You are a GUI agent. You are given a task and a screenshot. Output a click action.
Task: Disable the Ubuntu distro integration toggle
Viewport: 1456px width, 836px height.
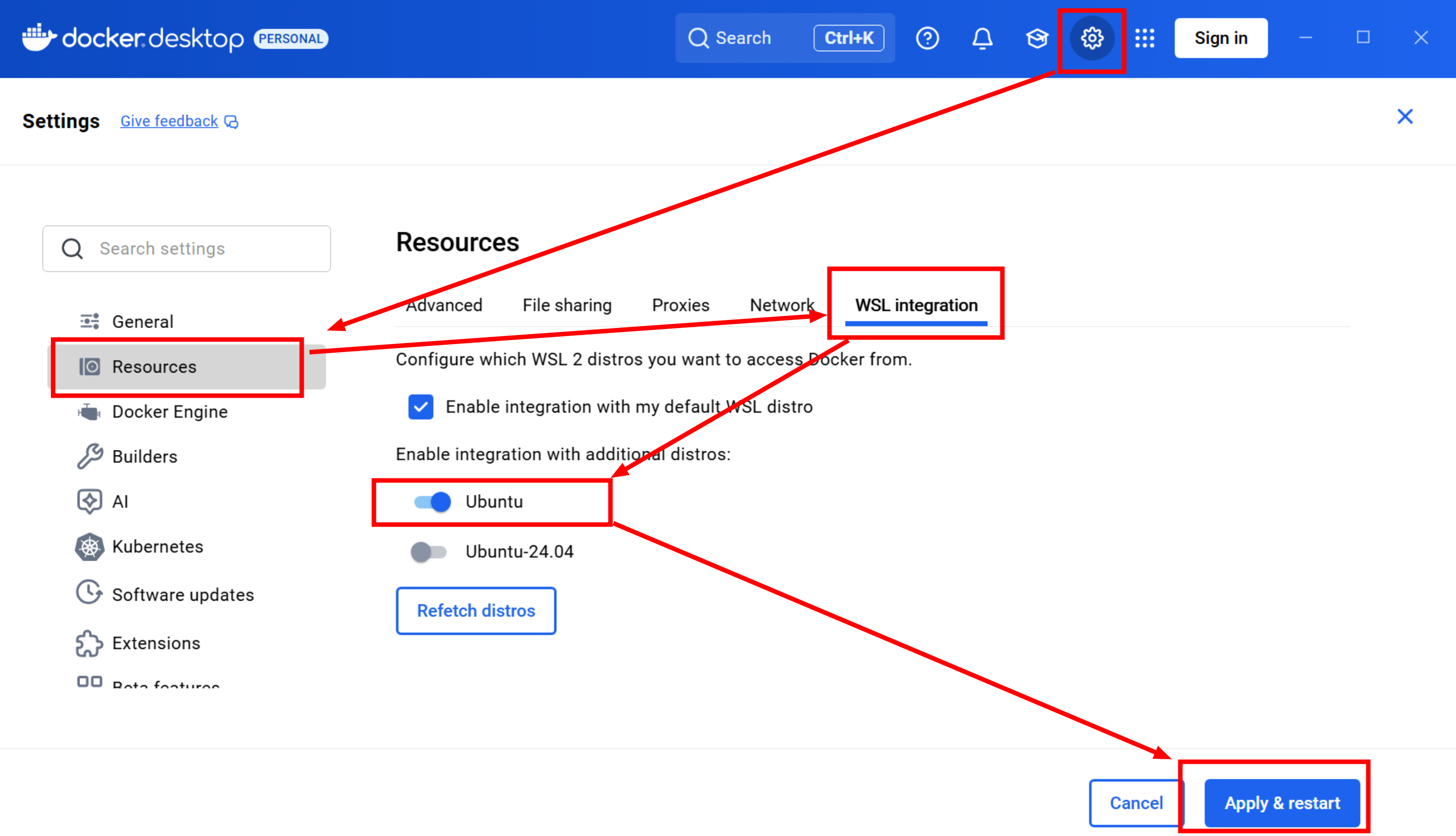click(432, 502)
